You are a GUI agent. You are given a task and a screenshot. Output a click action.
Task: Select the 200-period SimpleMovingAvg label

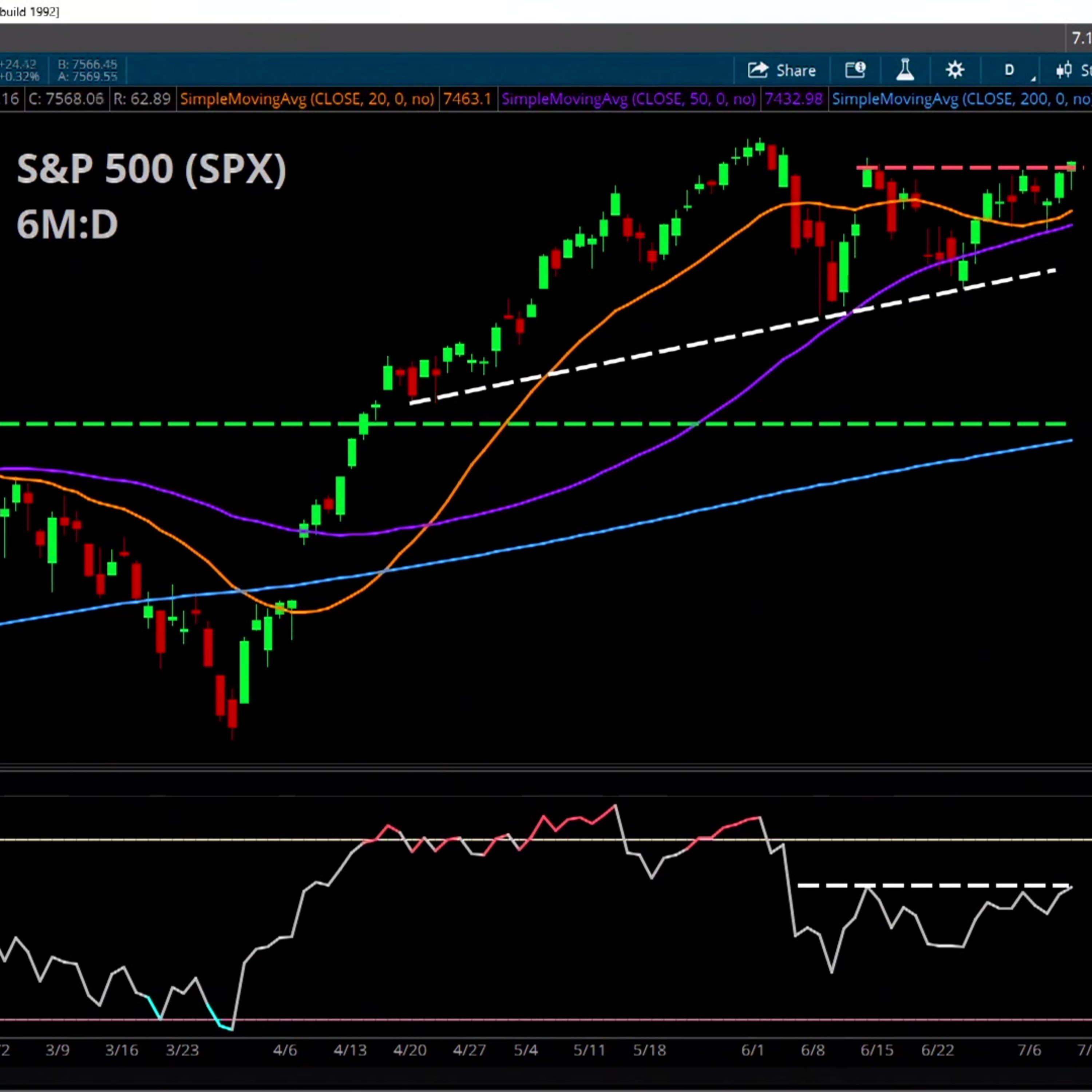[961, 99]
